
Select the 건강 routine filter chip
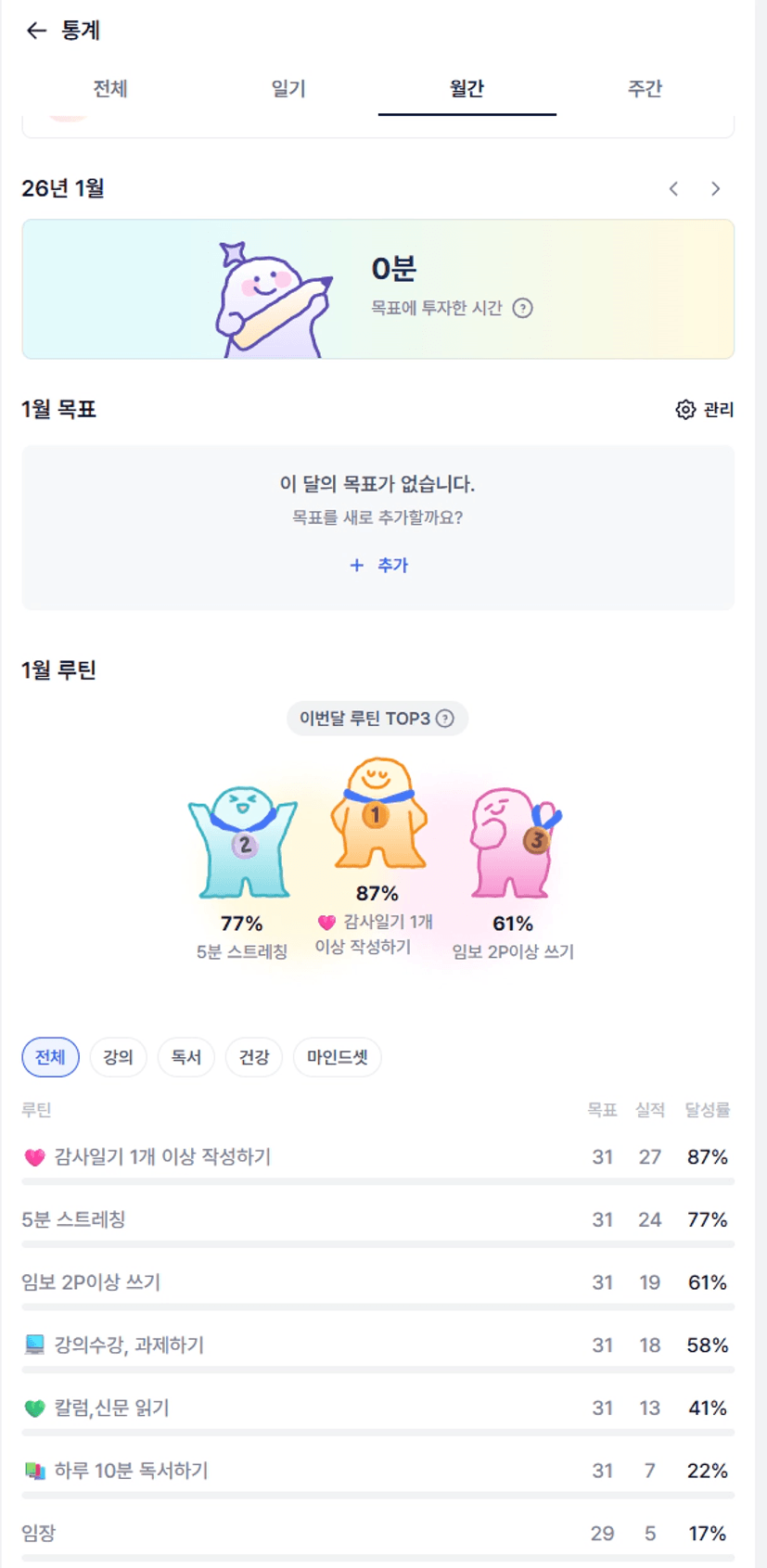pos(254,1057)
